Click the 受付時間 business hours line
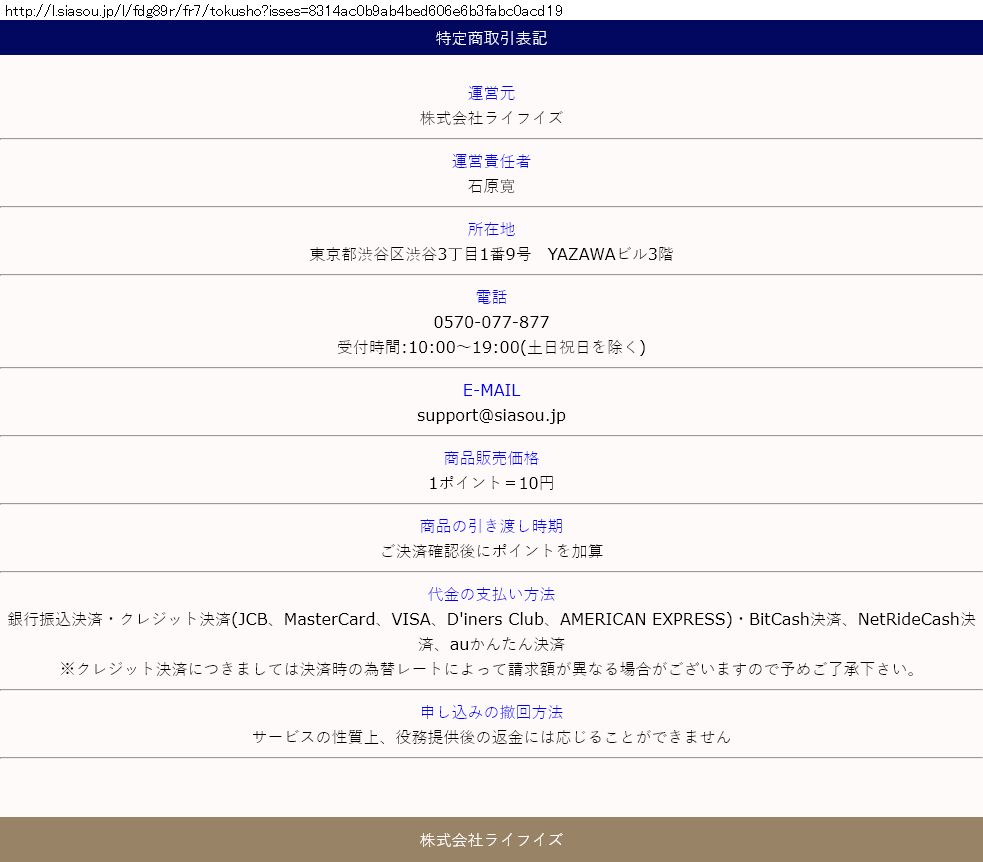The image size is (983, 862). tap(491, 347)
